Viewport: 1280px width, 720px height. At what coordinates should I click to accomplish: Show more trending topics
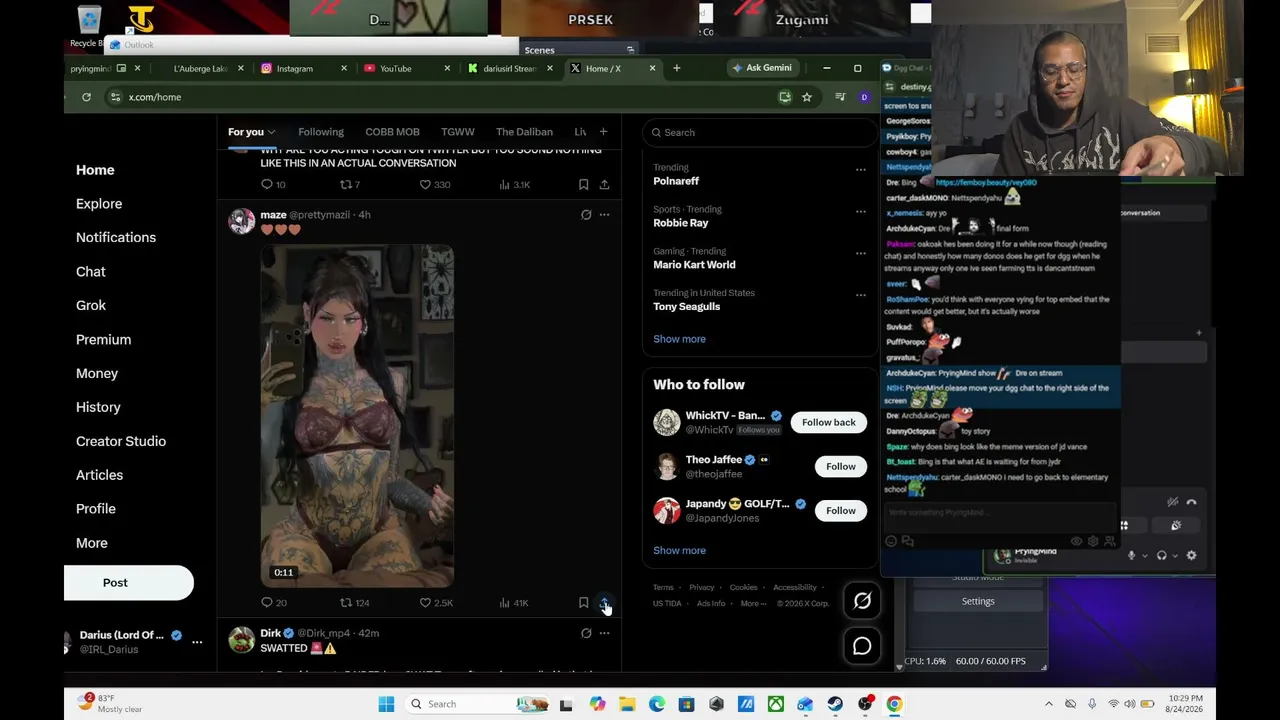click(679, 339)
